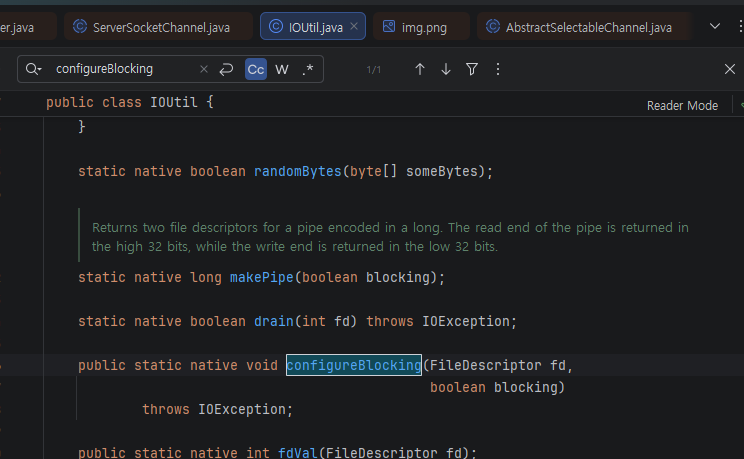The width and height of the screenshot is (744, 459).
Task: Toggle whole Words (W) search option
Action: (282, 69)
